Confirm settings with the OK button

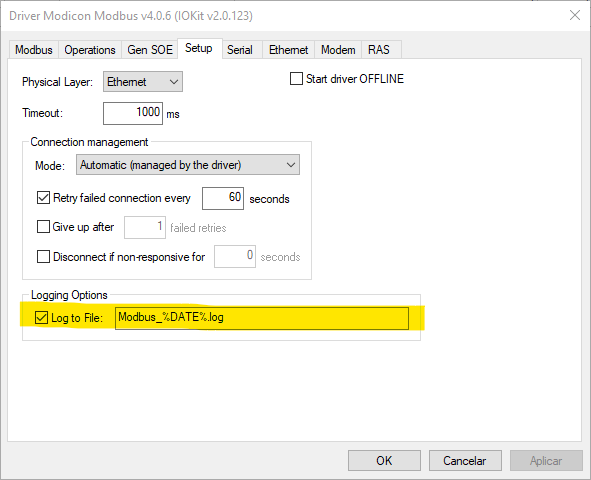[384, 460]
